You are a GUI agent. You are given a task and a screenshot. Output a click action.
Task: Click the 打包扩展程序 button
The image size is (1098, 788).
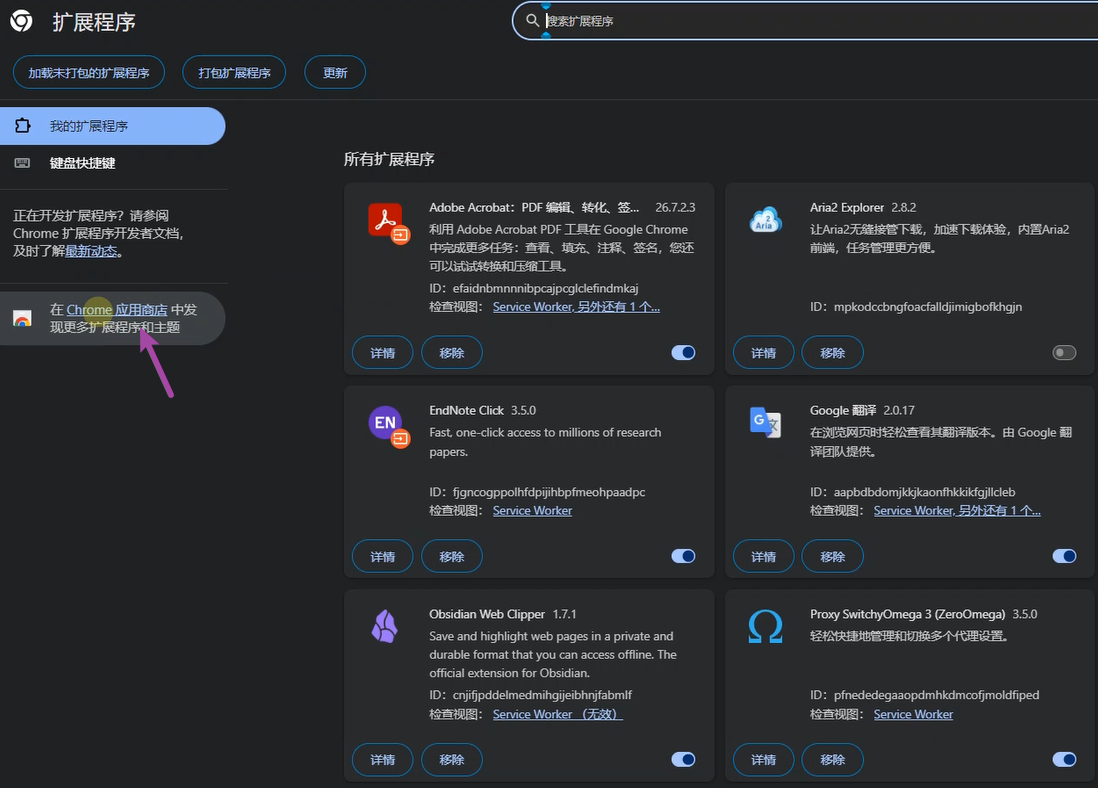(x=234, y=72)
